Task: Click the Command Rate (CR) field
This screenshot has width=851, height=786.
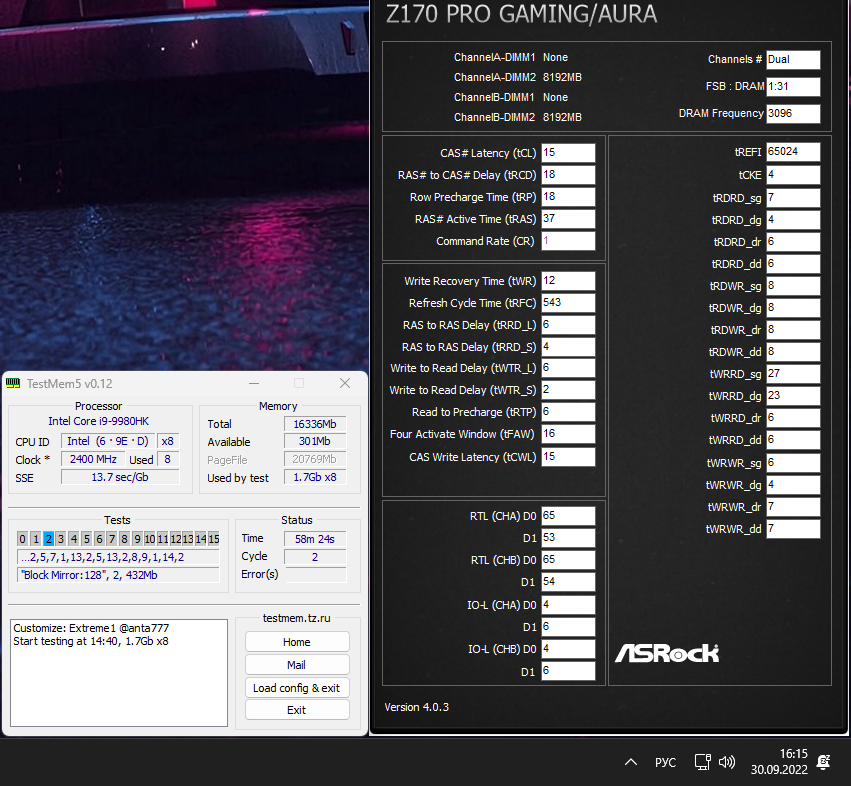Action: click(x=568, y=241)
